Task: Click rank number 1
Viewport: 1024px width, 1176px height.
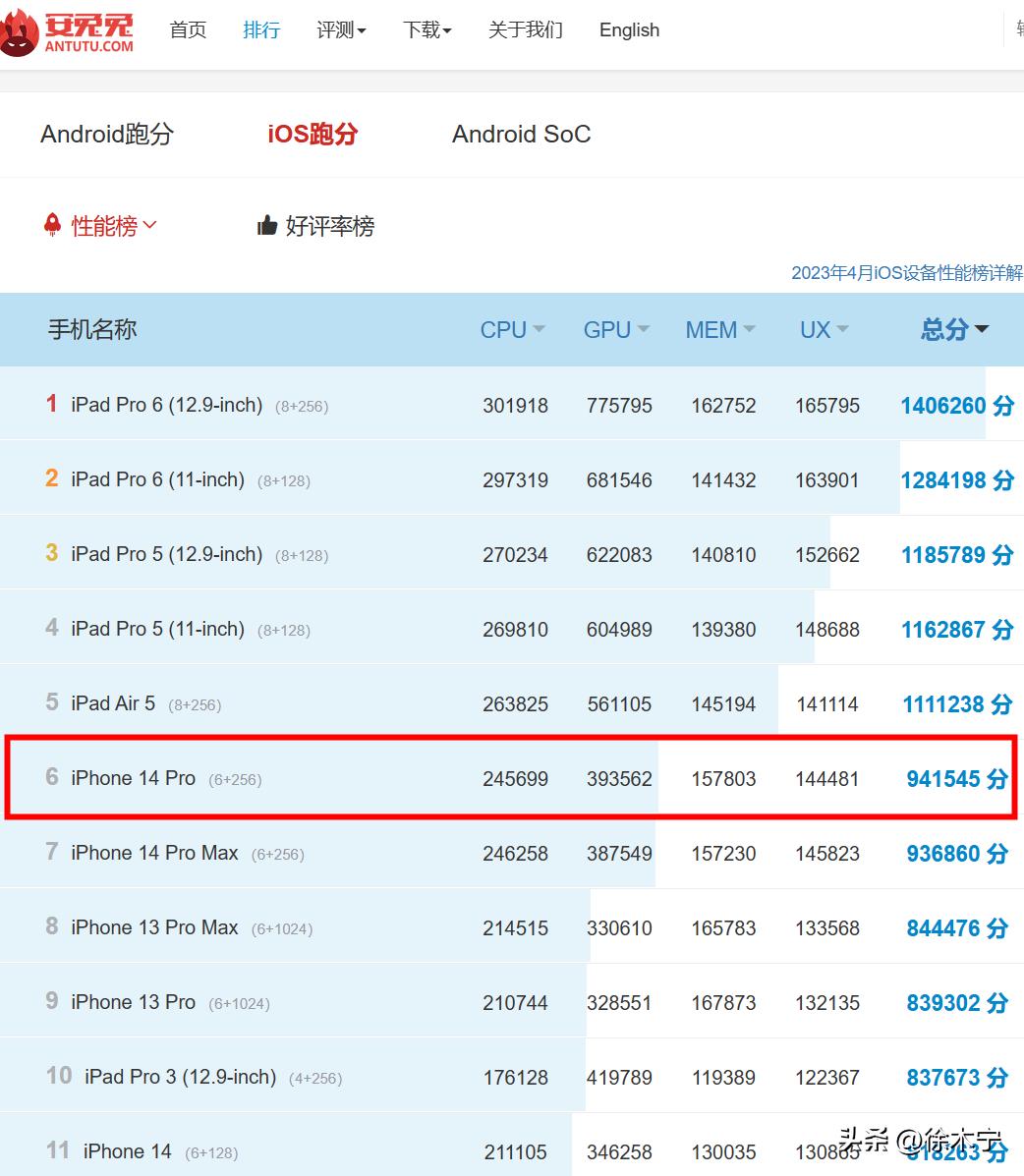Action: click(x=52, y=404)
